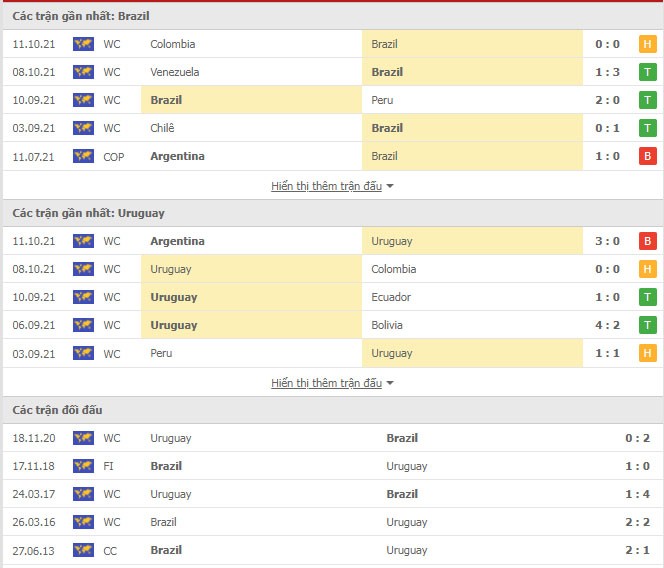Click the world flag icon on the 11.07.21 COP match
Viewport: 664px width, 568px height.
(x=83, y=156)
